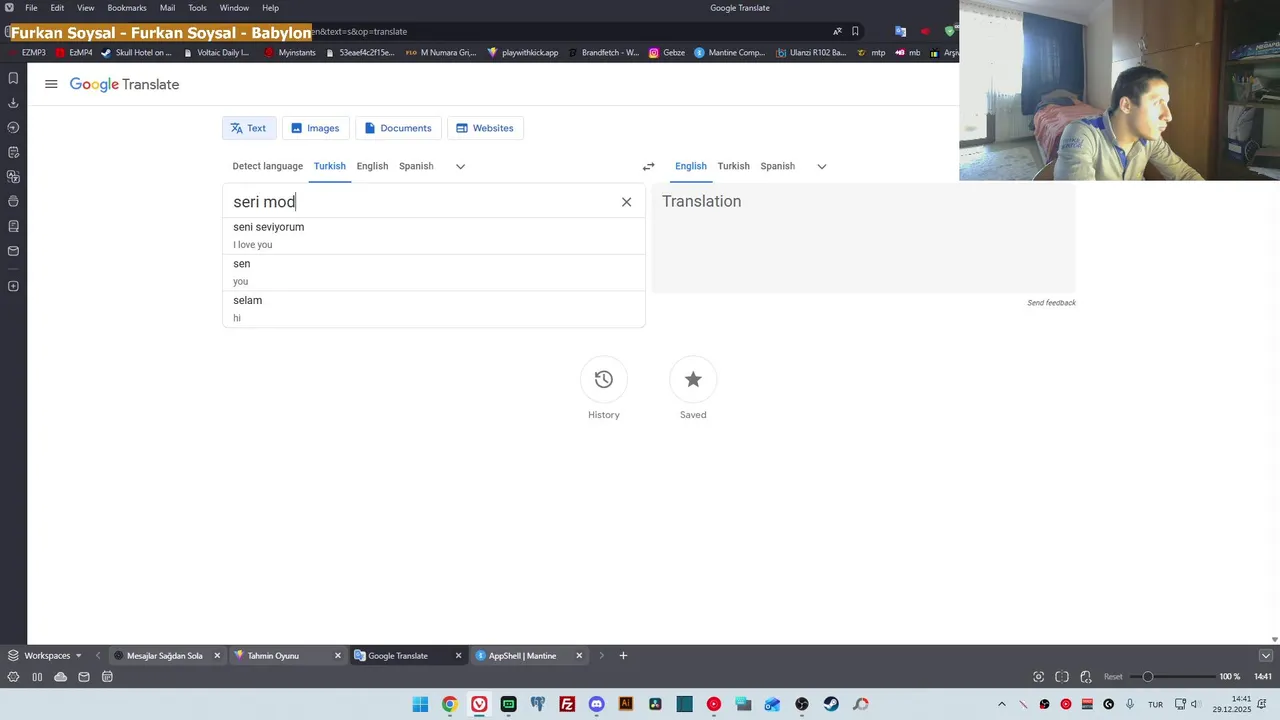Select the Websites translation tab
This screenshot has width=1280, height=720.
click(485, 128)
